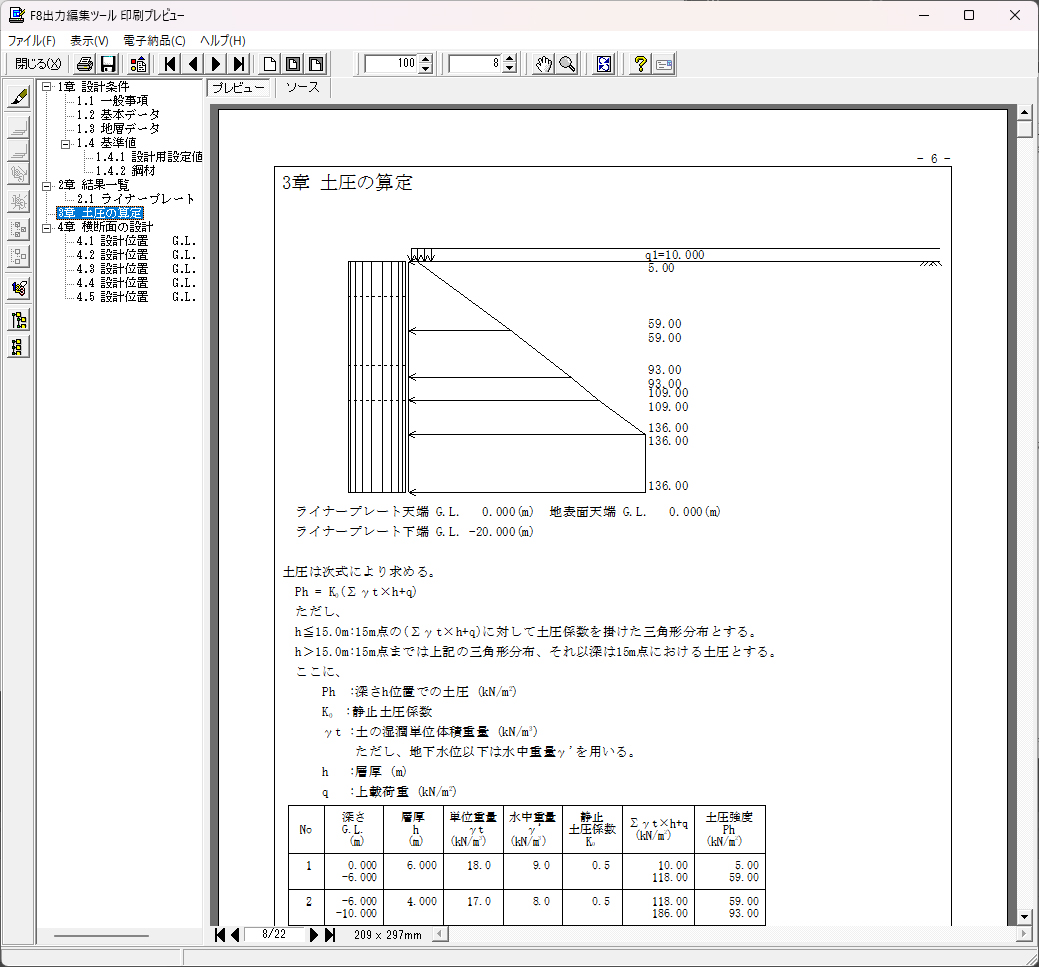1039x967 pixels.
Task: Click the blue fit-to-window icon
Action: 604,64
